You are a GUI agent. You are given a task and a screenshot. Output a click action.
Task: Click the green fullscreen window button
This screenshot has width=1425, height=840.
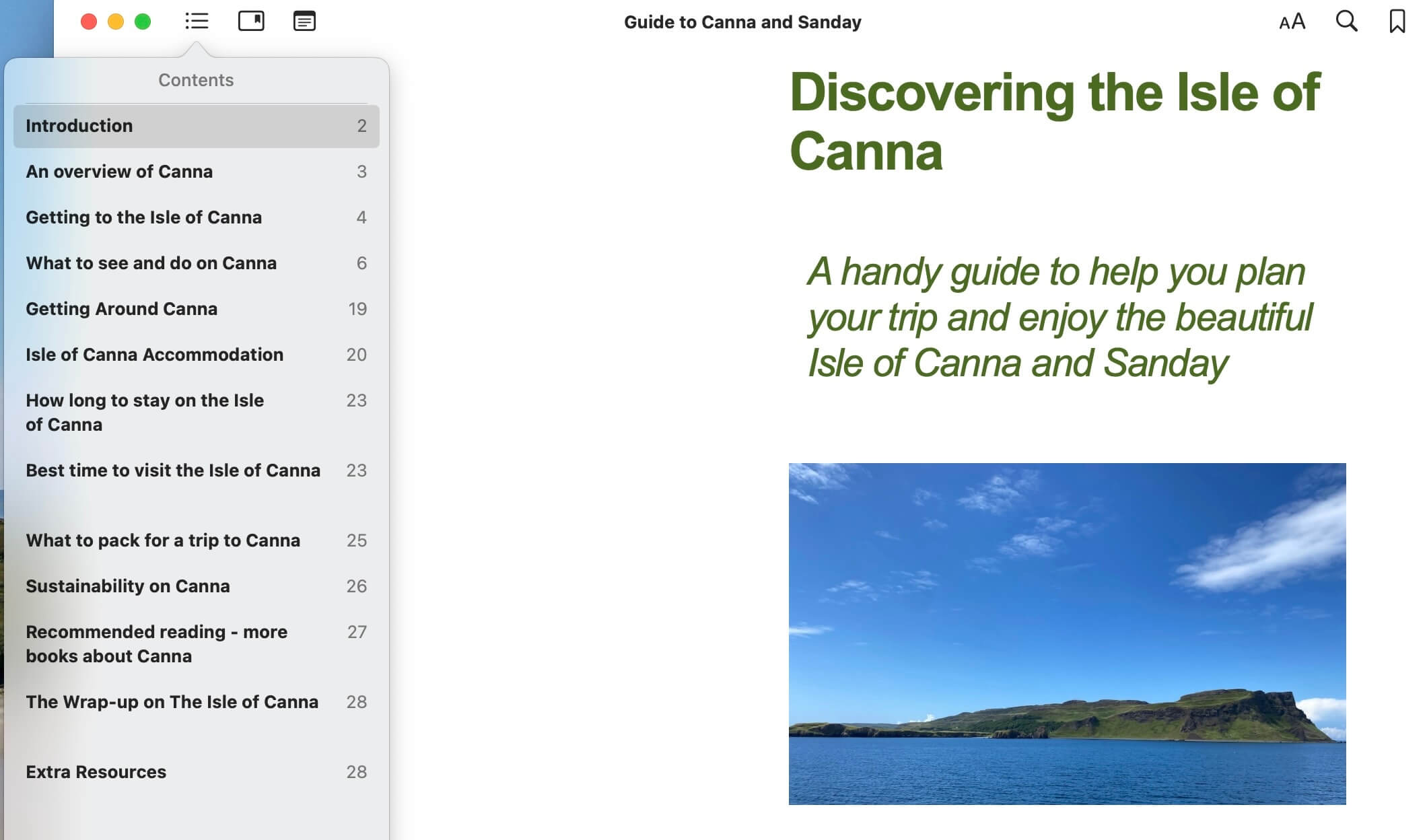coord(143,22)
